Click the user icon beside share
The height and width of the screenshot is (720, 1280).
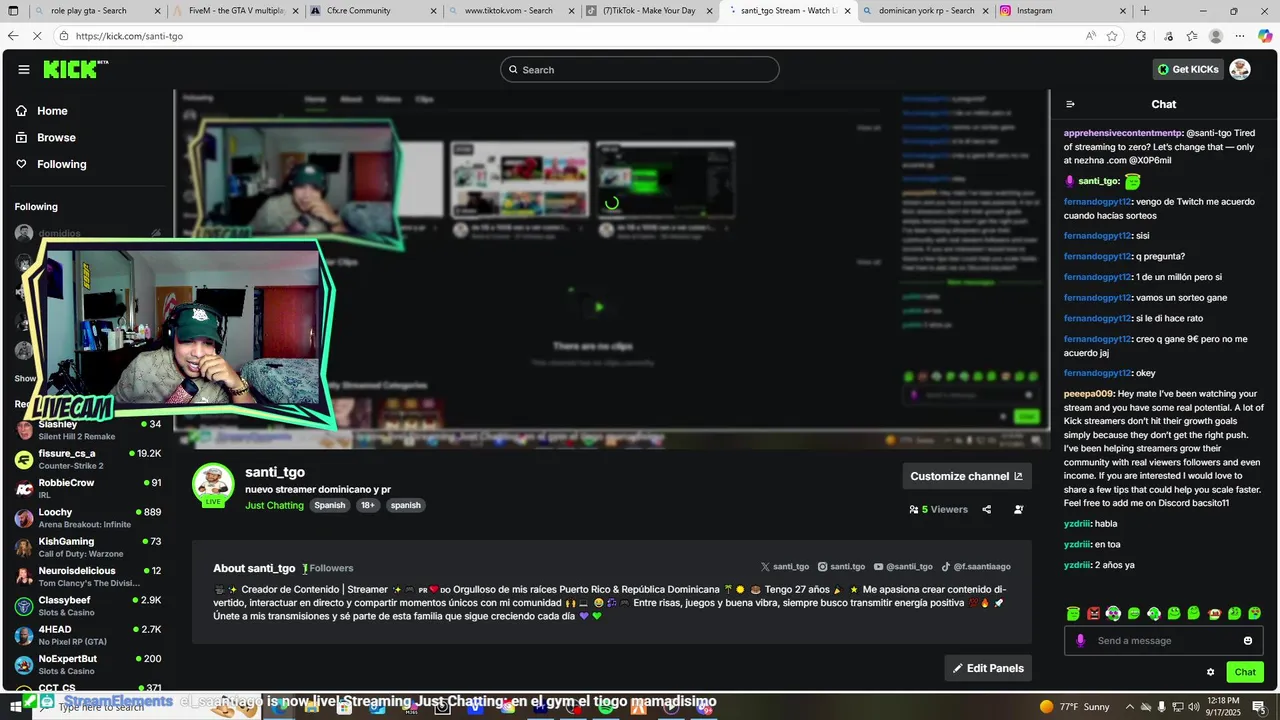[1019, 509]
